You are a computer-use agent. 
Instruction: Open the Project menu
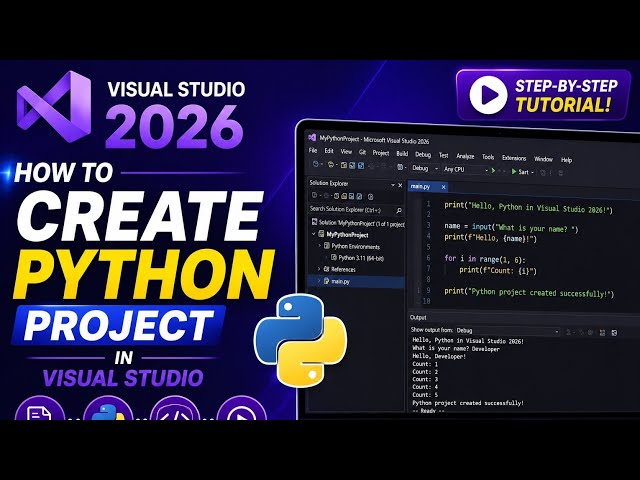(x=381, y=153)
